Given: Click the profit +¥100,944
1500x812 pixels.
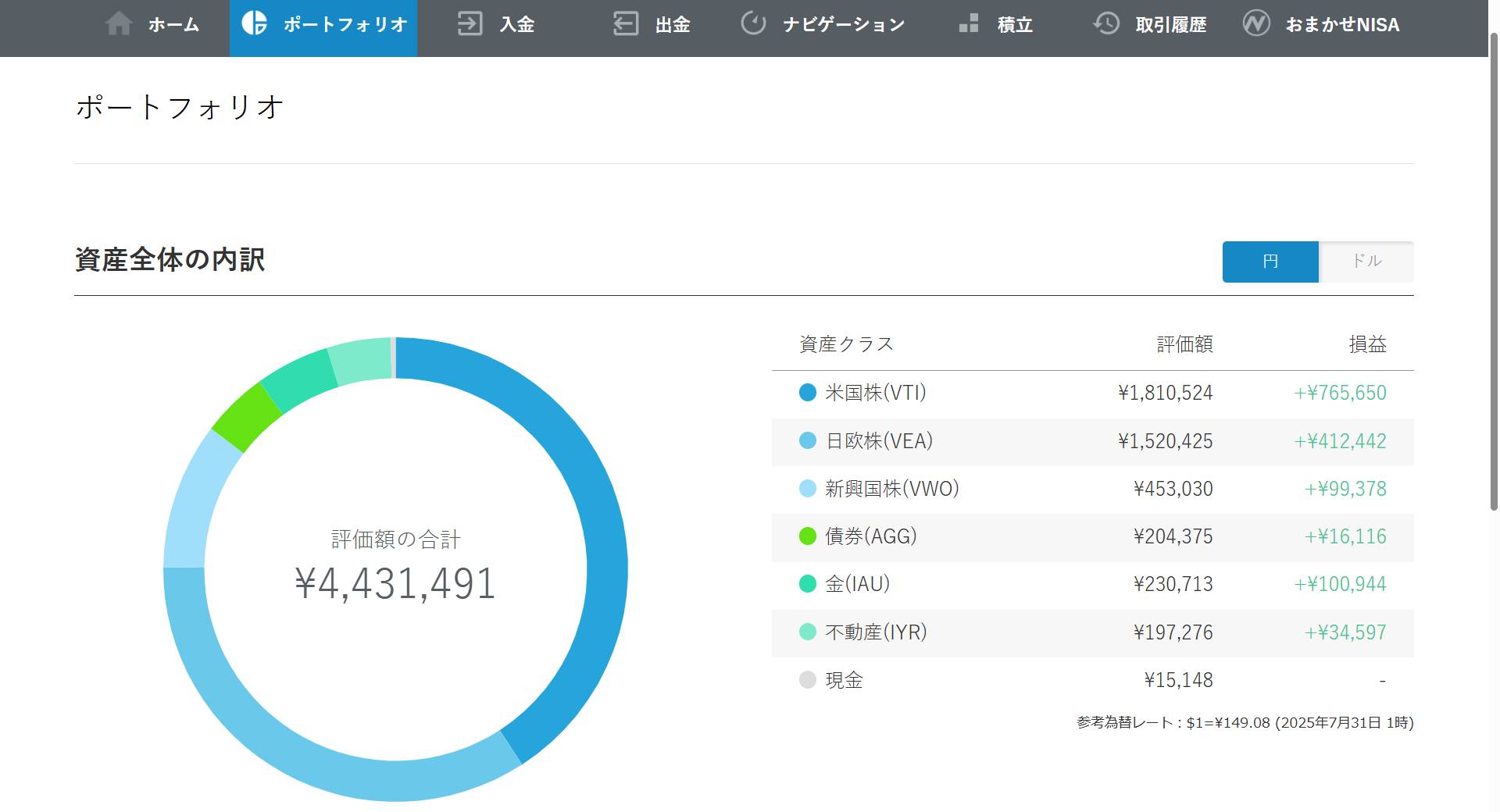Looking at the screenshot, I should (1341, 584).
